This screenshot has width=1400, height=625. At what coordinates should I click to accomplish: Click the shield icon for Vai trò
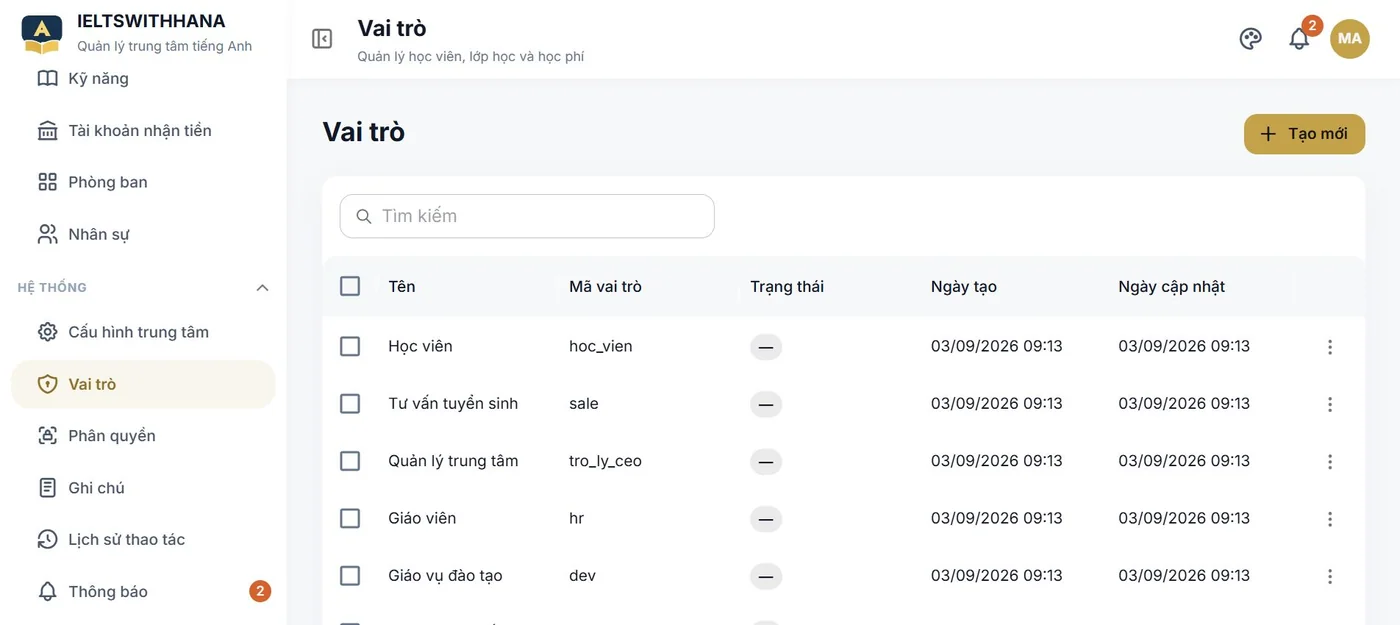tap(47, 384)
